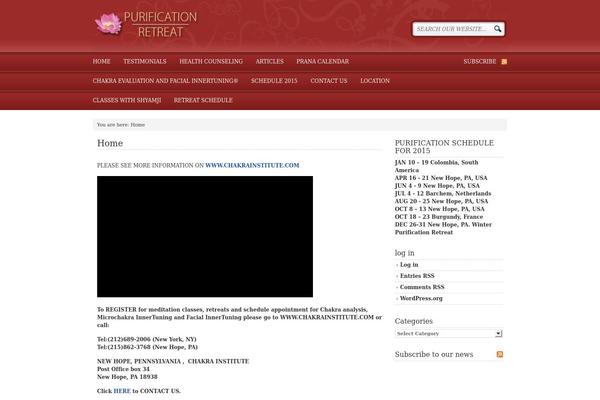Open Prana Calendar menu item
600x400 pixels.
point(323,61)
